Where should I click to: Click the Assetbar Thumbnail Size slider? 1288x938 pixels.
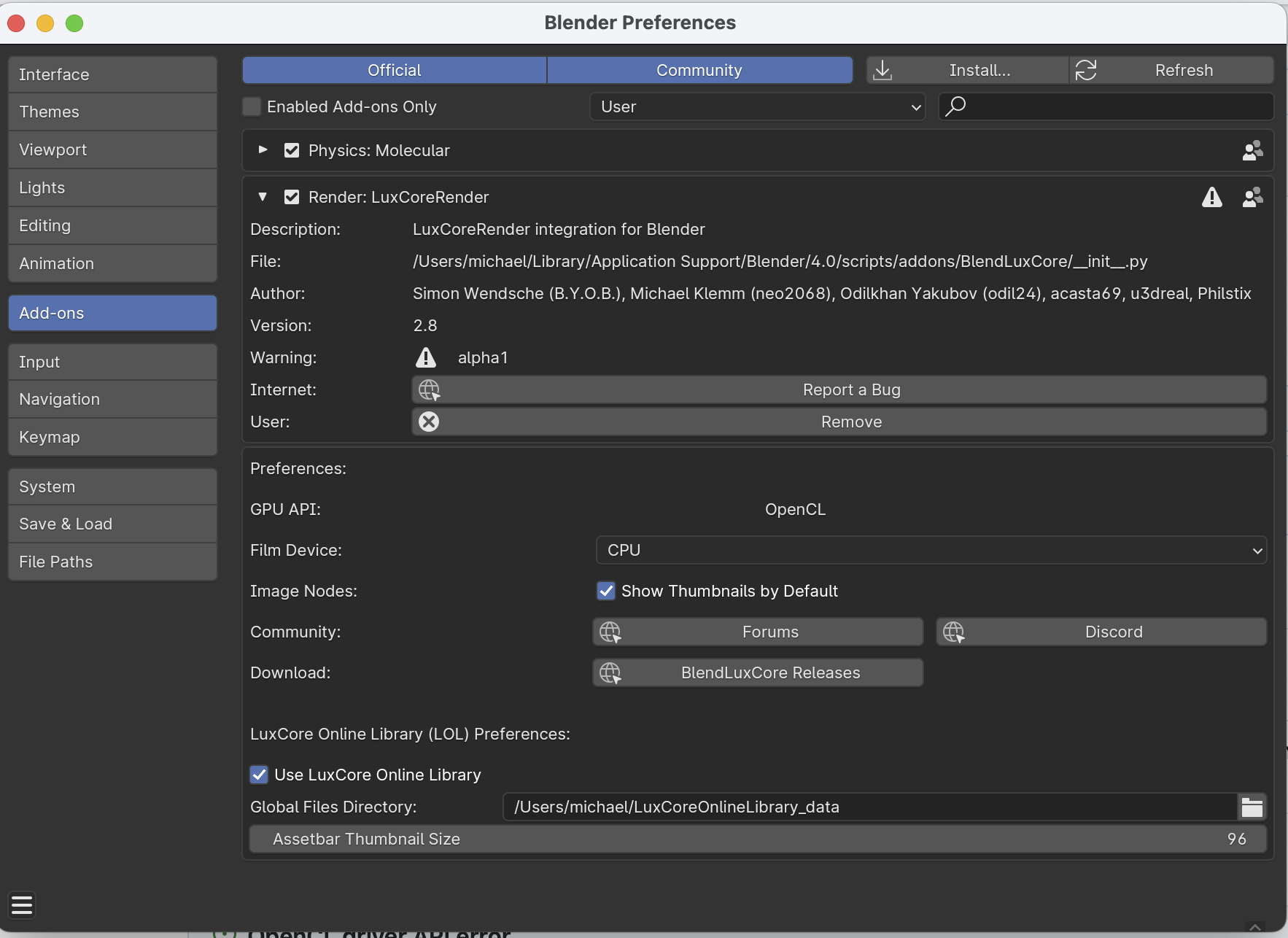(x=759, y=839)
